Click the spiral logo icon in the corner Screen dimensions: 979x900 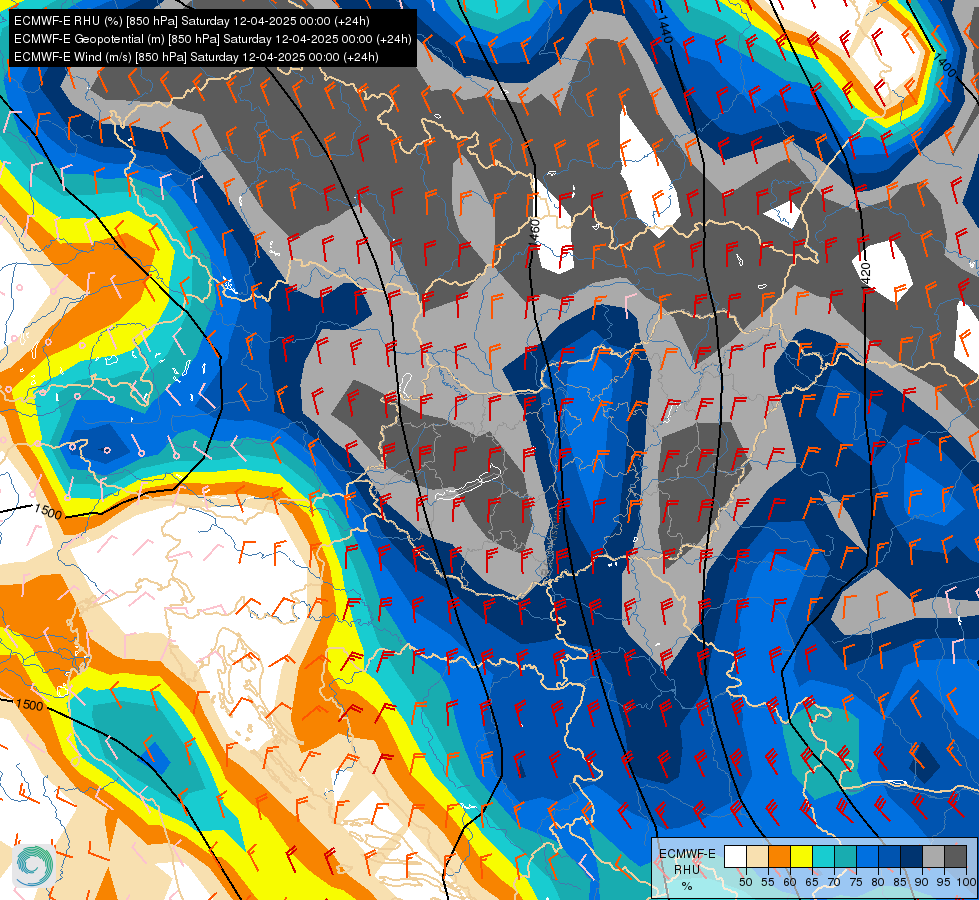point(33,864)
